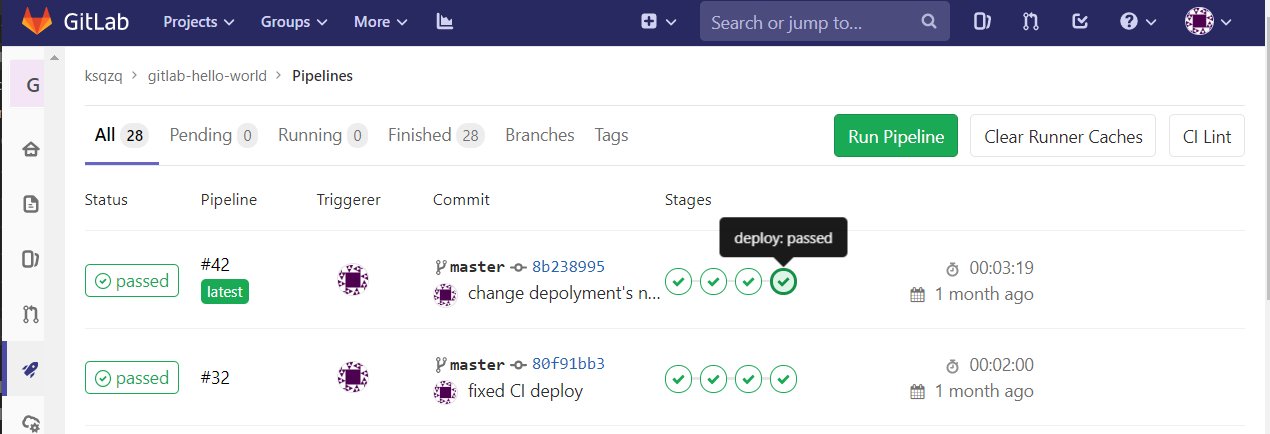Open Issues from the top navbar
Image resolution: width=1270 pixels, height=434 pixels.
pos(982,21)
